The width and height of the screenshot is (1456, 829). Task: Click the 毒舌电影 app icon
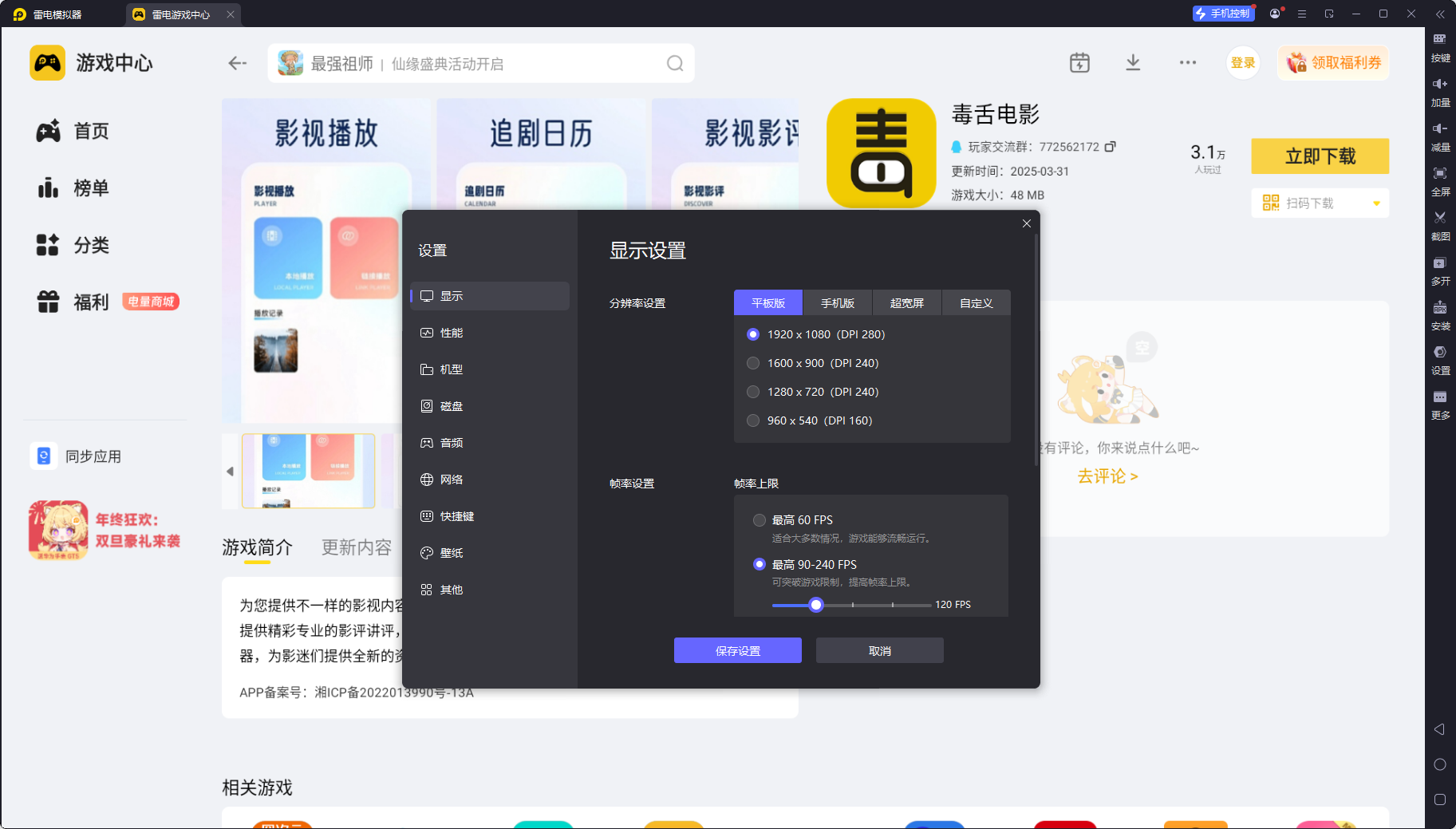(881, 153)
